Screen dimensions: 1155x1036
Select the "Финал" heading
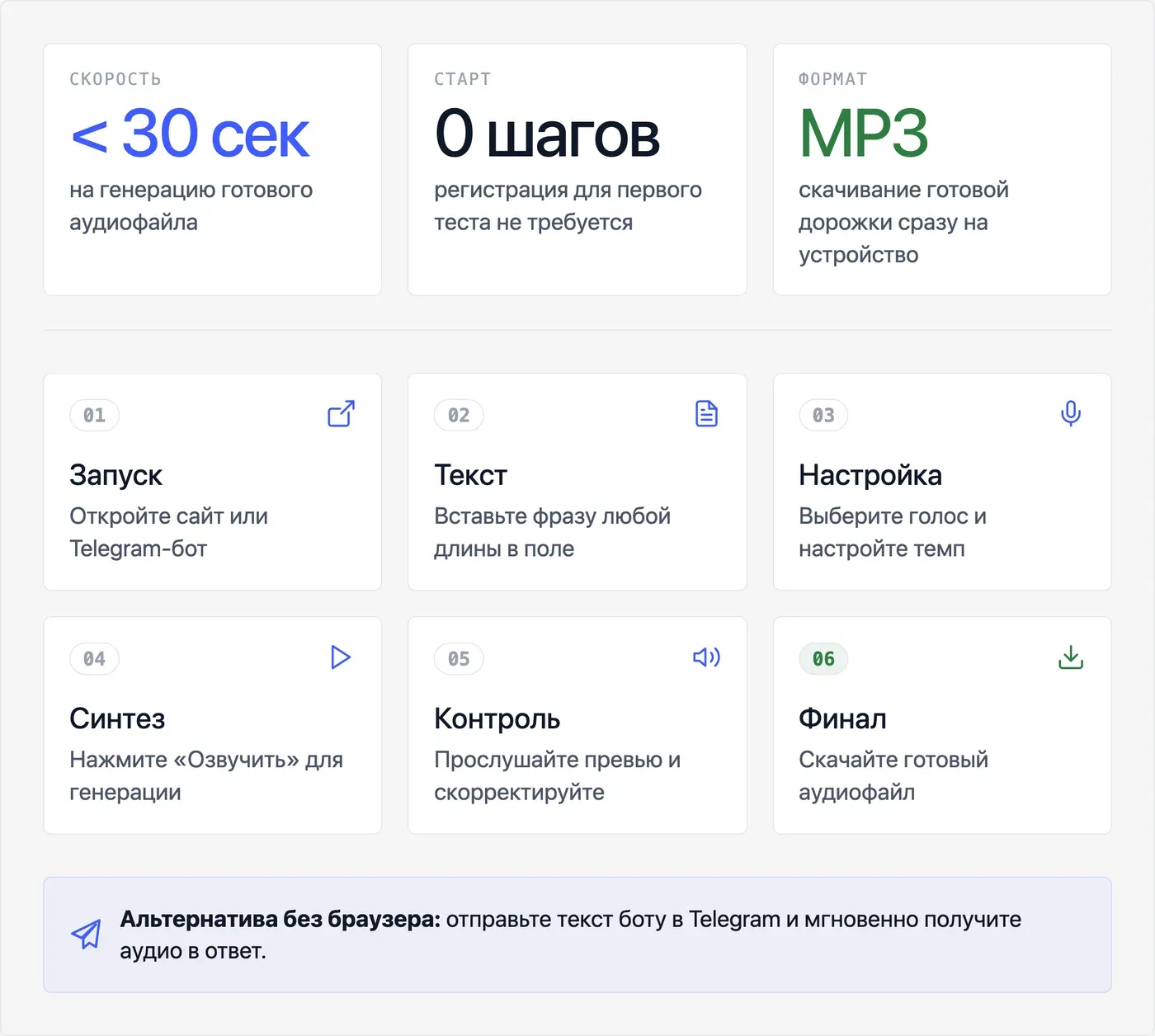(842, 718)
